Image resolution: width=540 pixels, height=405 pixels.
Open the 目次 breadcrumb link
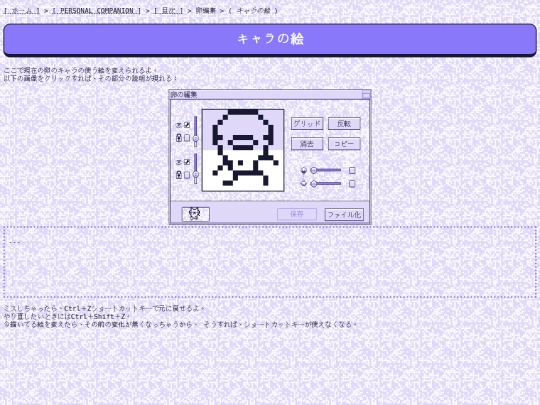click(x=168, y=11)
